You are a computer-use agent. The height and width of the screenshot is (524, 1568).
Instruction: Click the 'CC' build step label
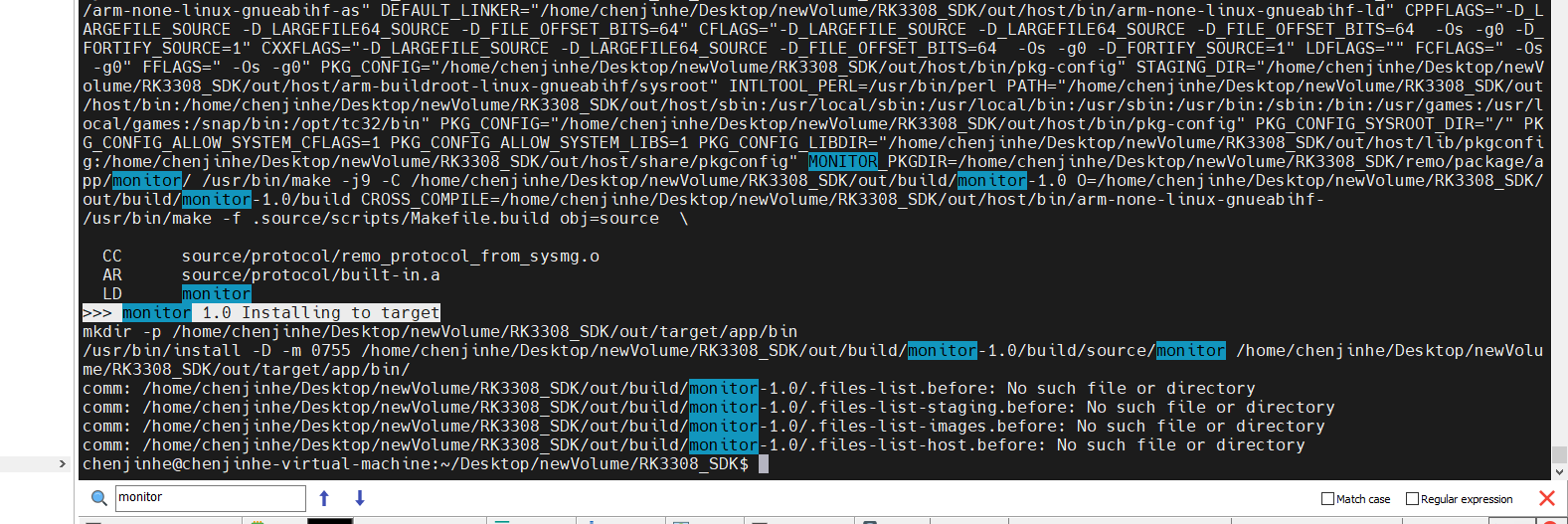112,257
